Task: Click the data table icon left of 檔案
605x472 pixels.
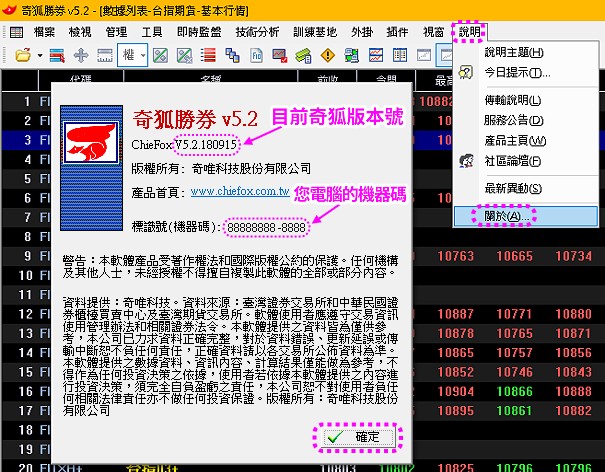Action: [x=16, y=32]
